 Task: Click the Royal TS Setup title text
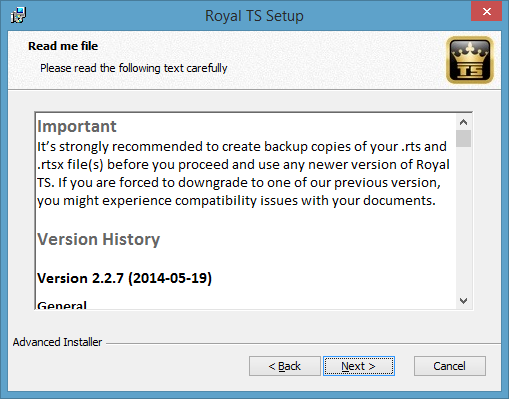point(254,16)
